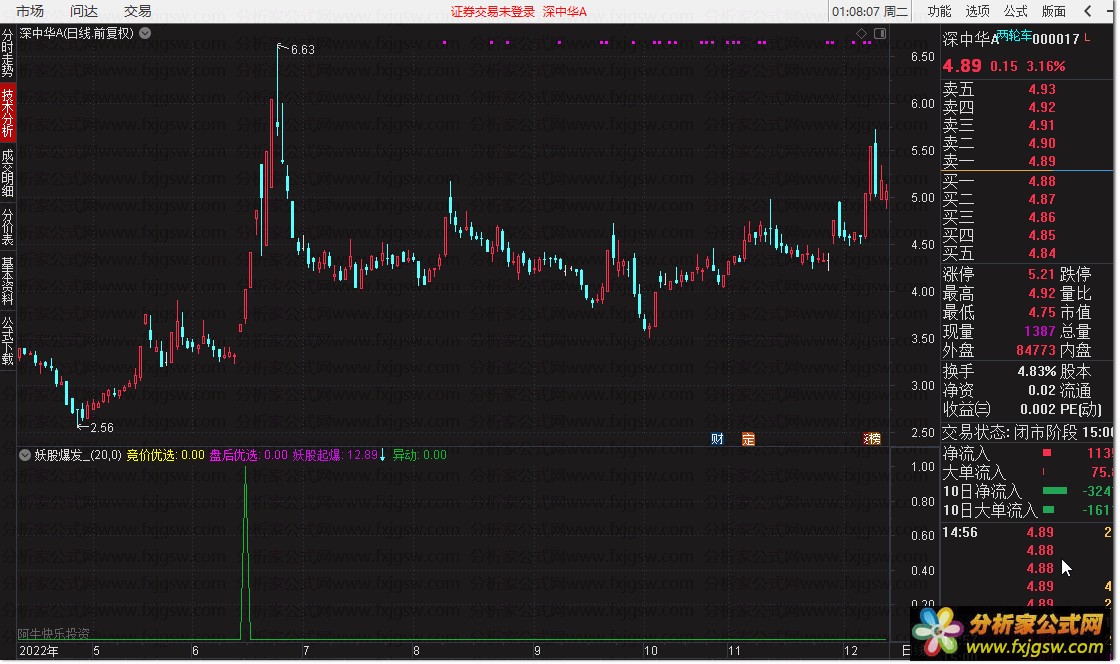The height and width of the screenshot is (664, 1120).
Task: Click 证券交易未登录 login text
Action: click(492, 11)
